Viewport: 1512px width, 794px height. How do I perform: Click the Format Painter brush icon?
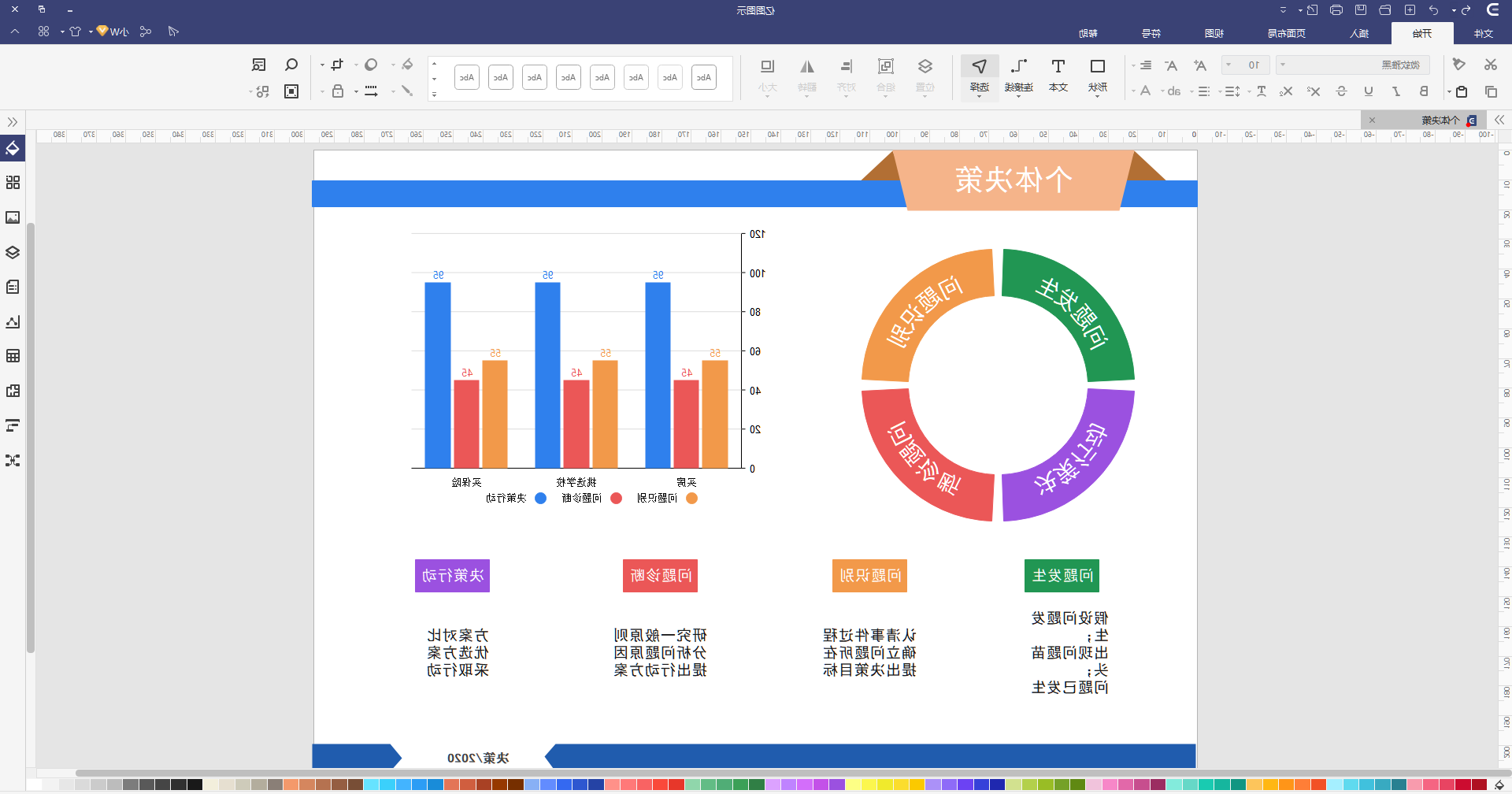(x=1458, y=65)
